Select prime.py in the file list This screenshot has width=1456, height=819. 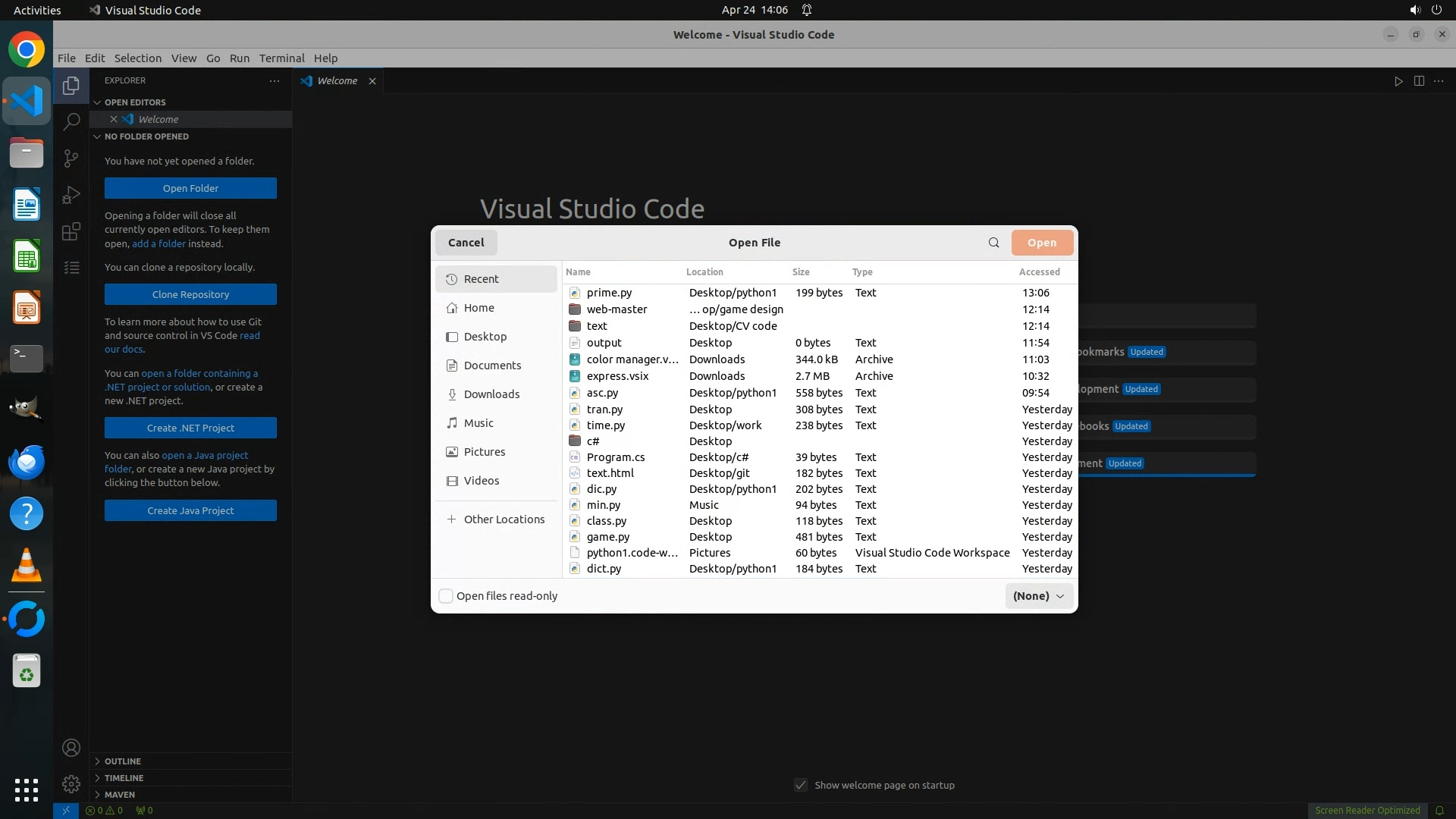pos(609,293)
